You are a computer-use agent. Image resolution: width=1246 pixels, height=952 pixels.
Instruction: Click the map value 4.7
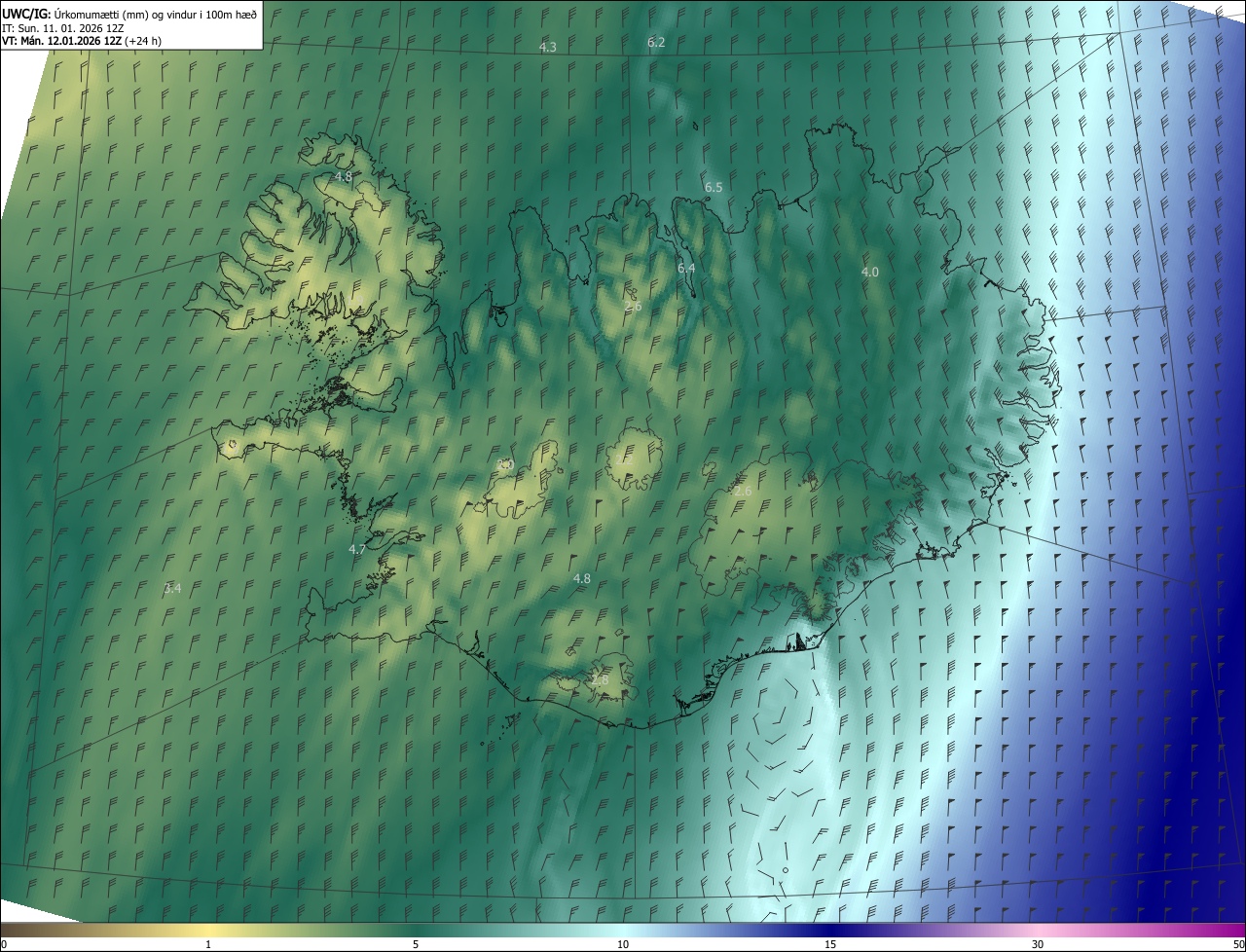(x=357, y=549)
